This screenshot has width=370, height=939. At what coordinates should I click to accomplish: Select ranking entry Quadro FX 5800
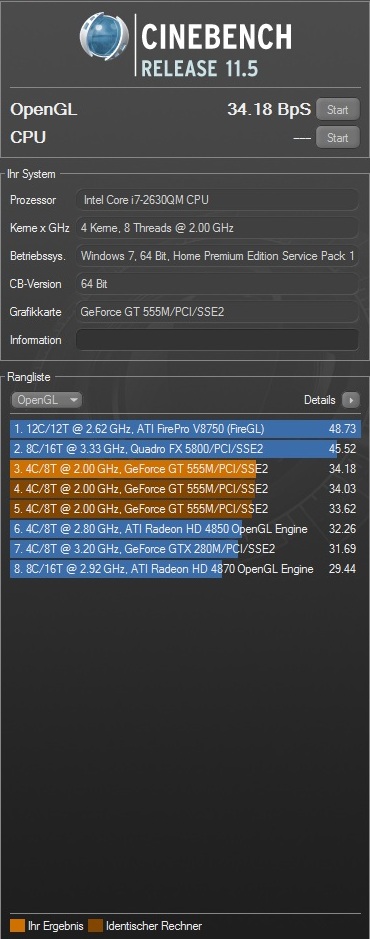click(x=185, y=449)
